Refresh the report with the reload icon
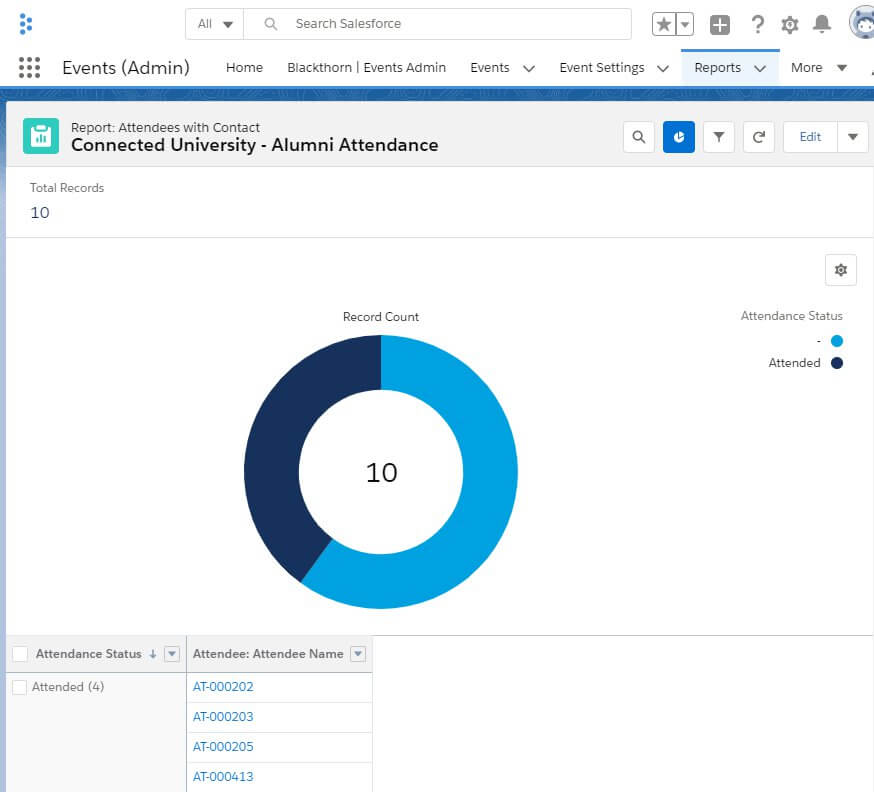Image resolution: width=874 pixels, height=792 pixels. (758, 137)
